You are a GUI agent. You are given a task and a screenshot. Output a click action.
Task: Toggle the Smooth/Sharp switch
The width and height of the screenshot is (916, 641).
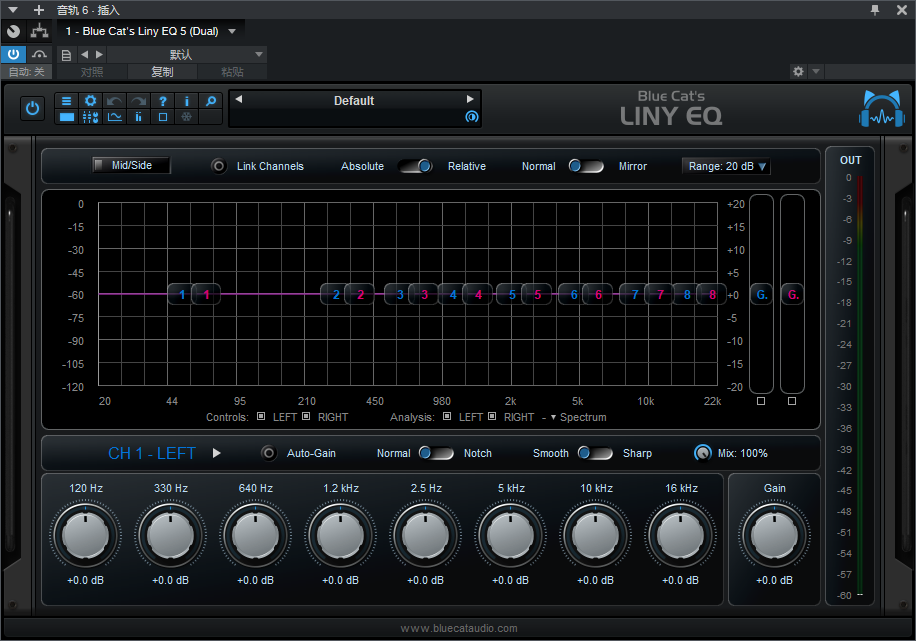[x=595, y=453]
